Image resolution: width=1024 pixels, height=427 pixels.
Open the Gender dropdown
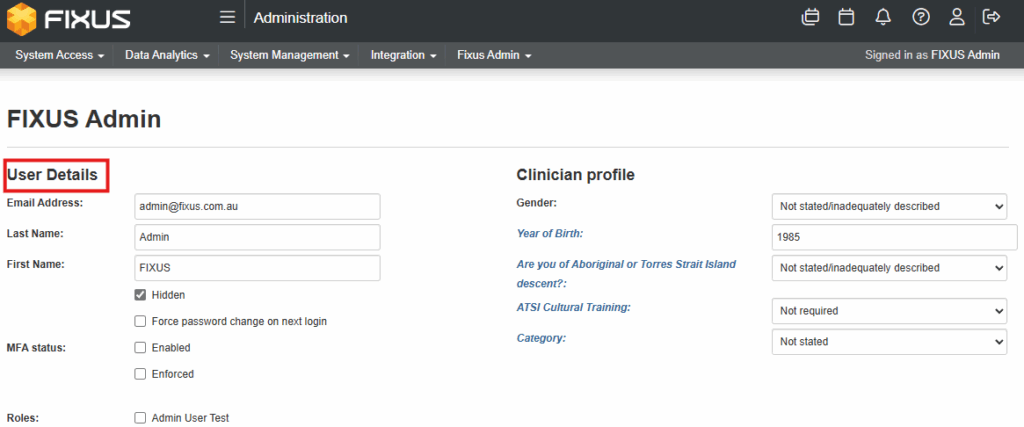point(889,206)
